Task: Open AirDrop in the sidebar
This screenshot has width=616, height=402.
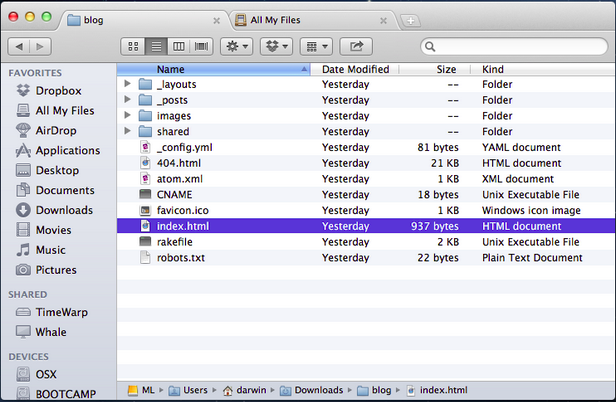Action: pos(58,130)
